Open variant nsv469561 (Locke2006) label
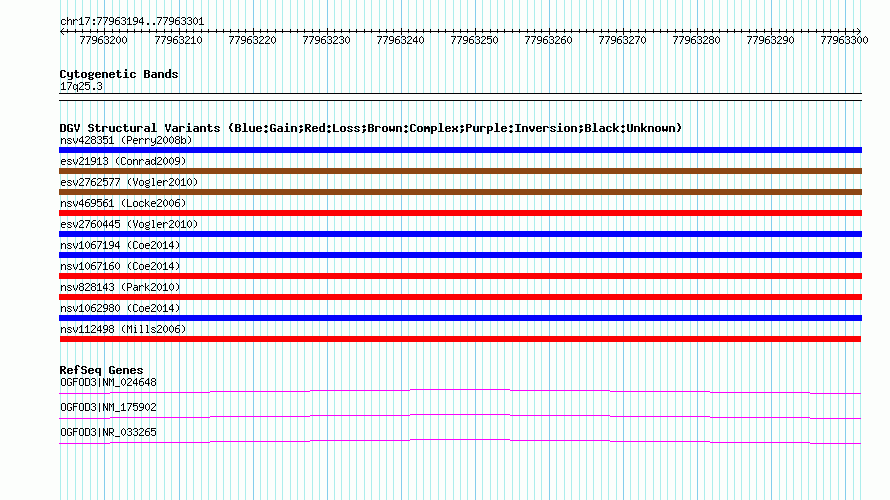The width and height of the screenshot is (890, 500). [x=123, y=203]
